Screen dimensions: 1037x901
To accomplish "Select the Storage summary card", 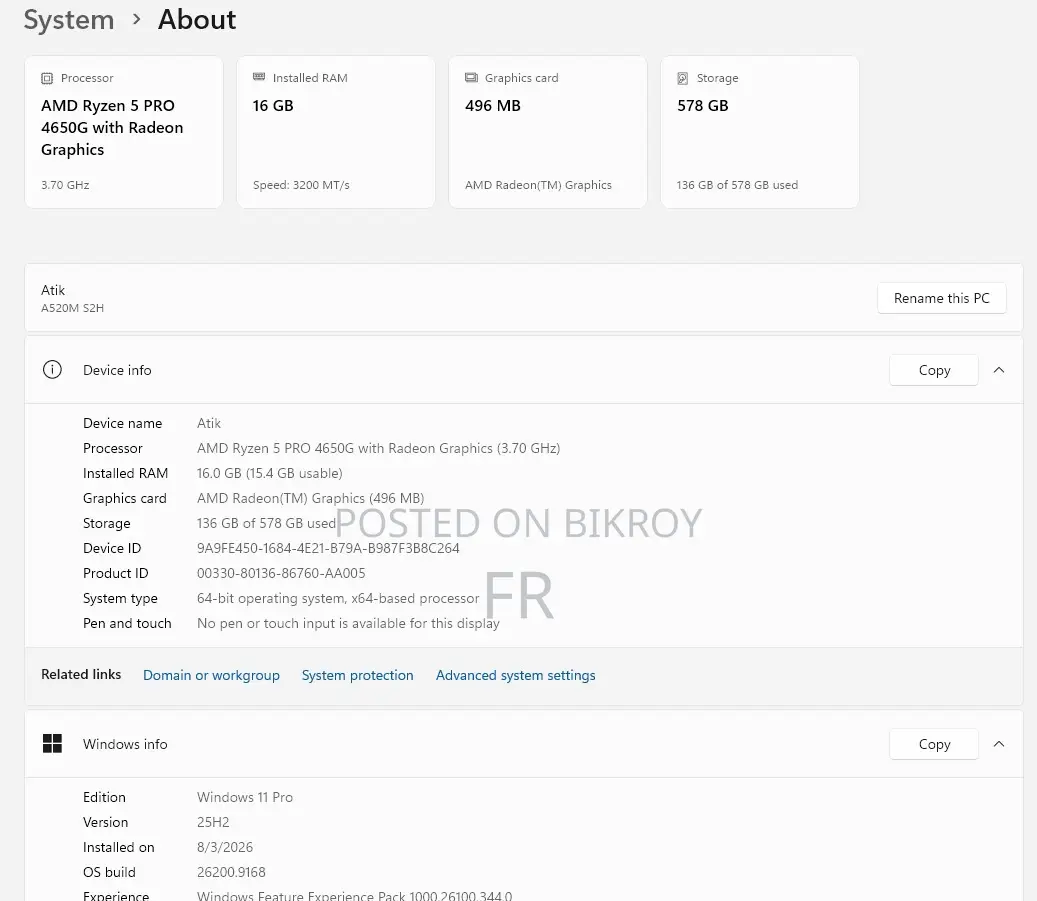I will click(760, 132).
